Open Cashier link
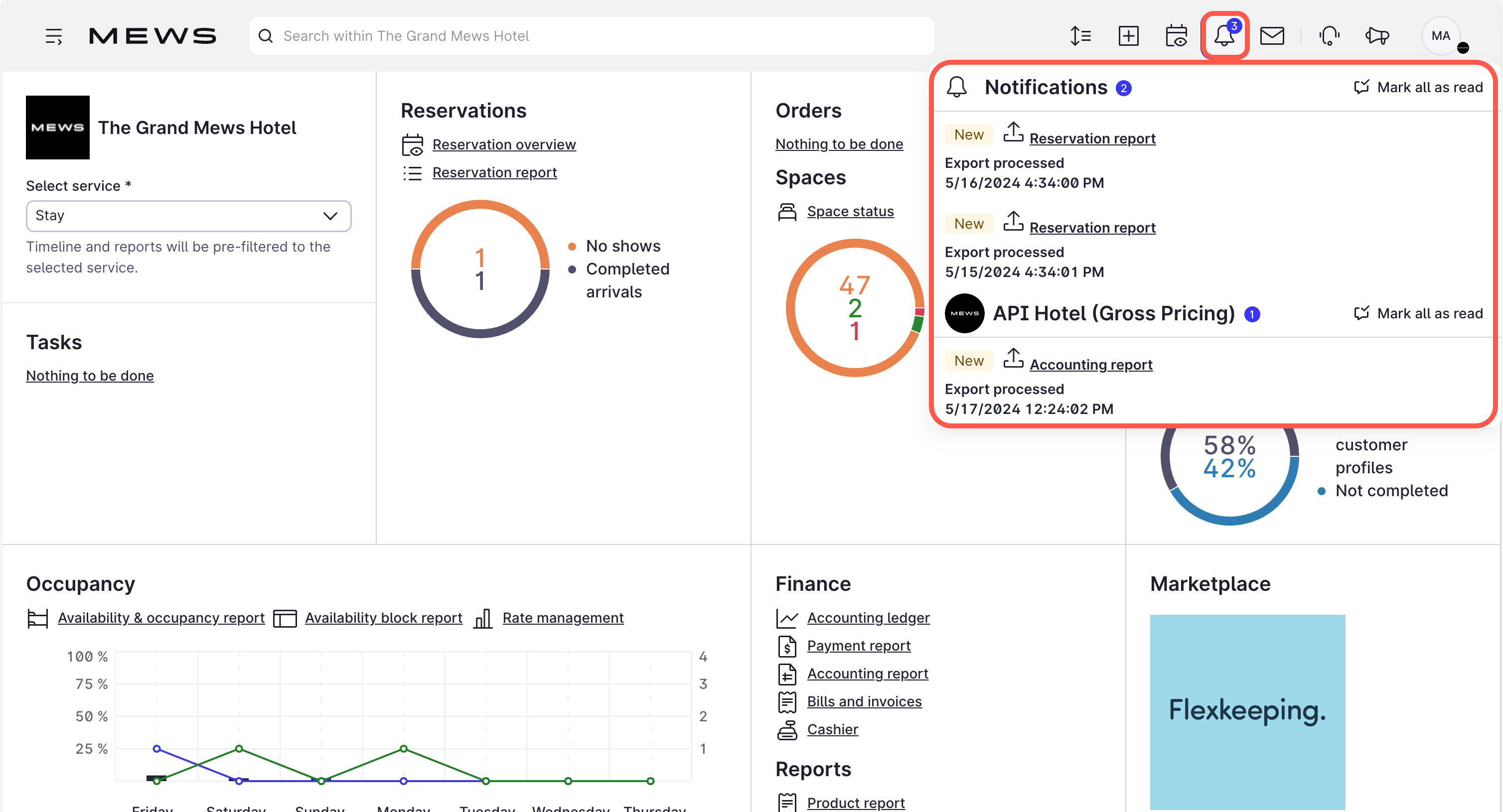Screen dimensions: 1503x812 point(832,730)
